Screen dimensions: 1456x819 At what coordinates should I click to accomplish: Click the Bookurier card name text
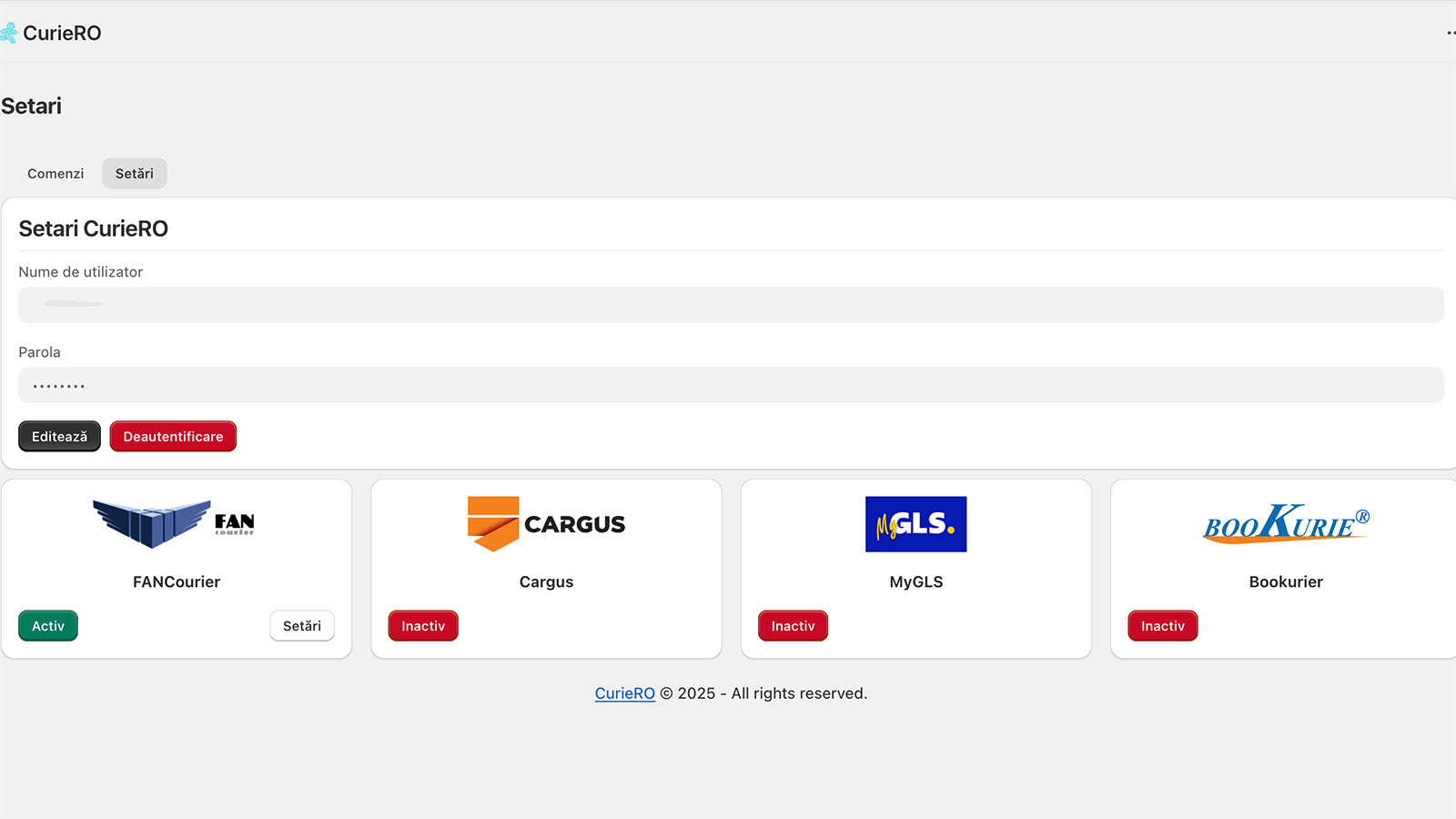tap(1286, 581)
